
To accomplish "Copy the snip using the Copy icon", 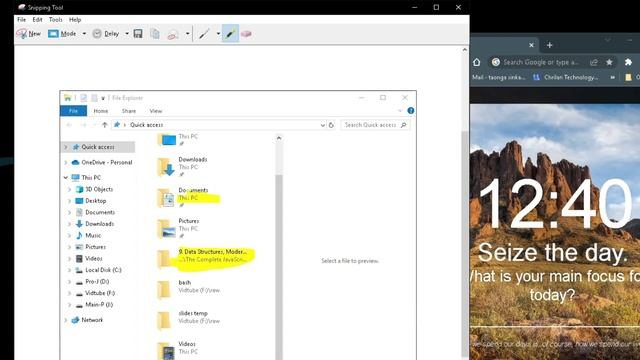I will coord(155,34).
